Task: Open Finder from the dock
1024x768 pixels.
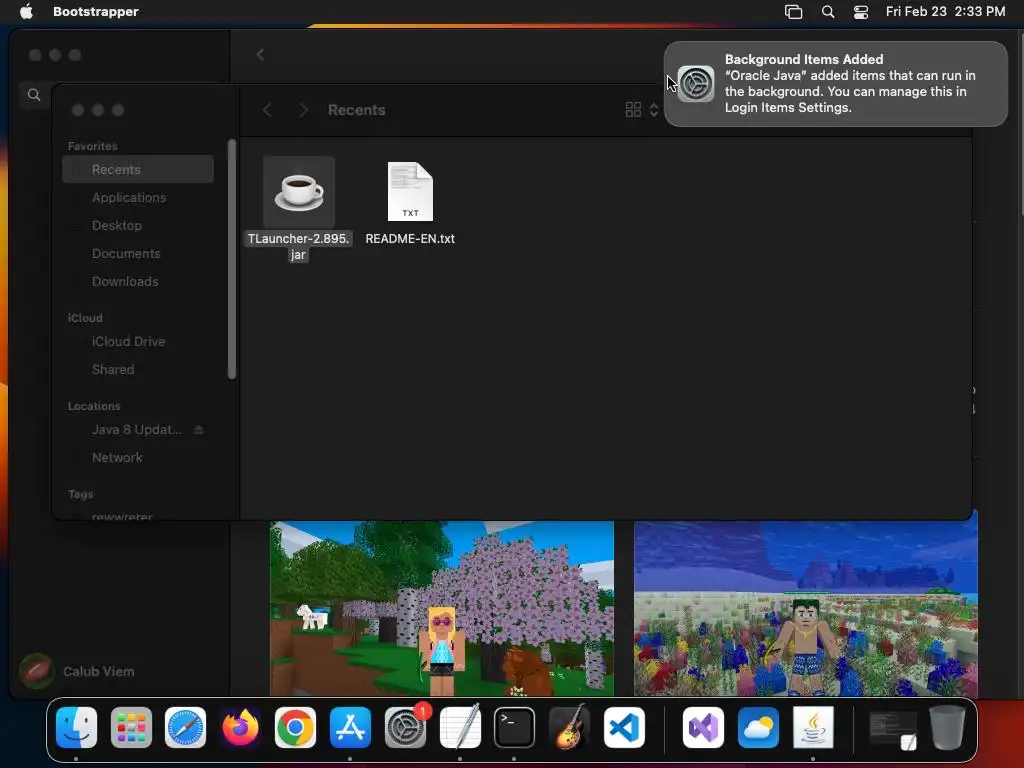Action: tap(76, 728)
